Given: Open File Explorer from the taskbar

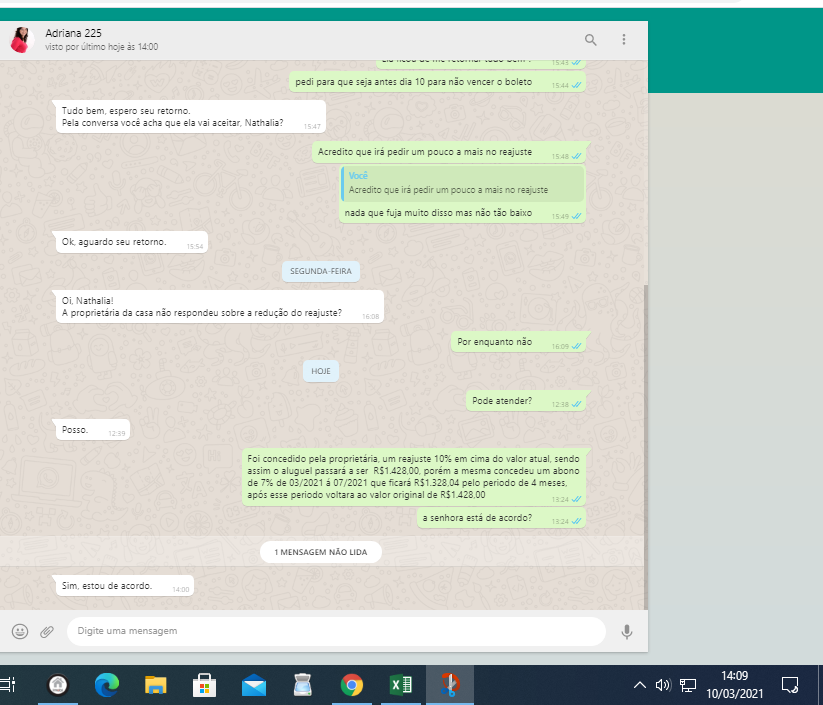Looking at the screenshot, I should coord(156,685).
